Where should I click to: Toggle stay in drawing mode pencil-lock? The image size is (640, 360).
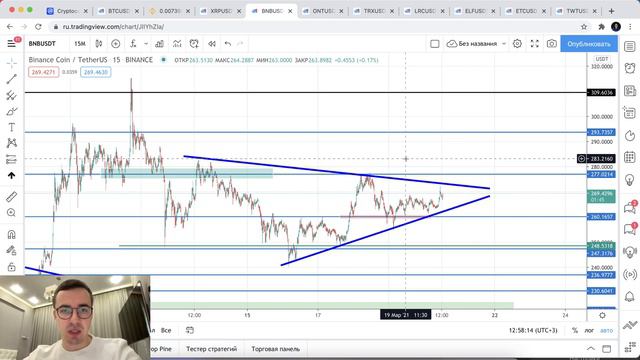(x=11, y=250)
